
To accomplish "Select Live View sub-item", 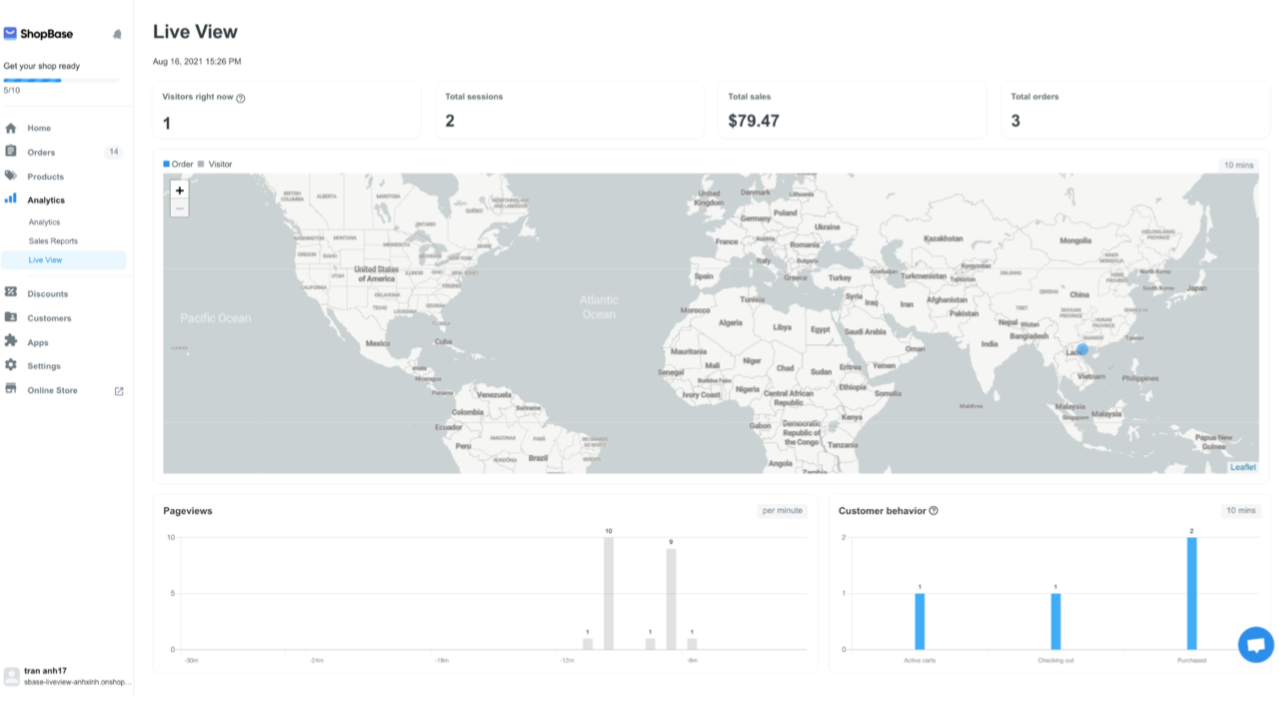I will pos(64,260).
